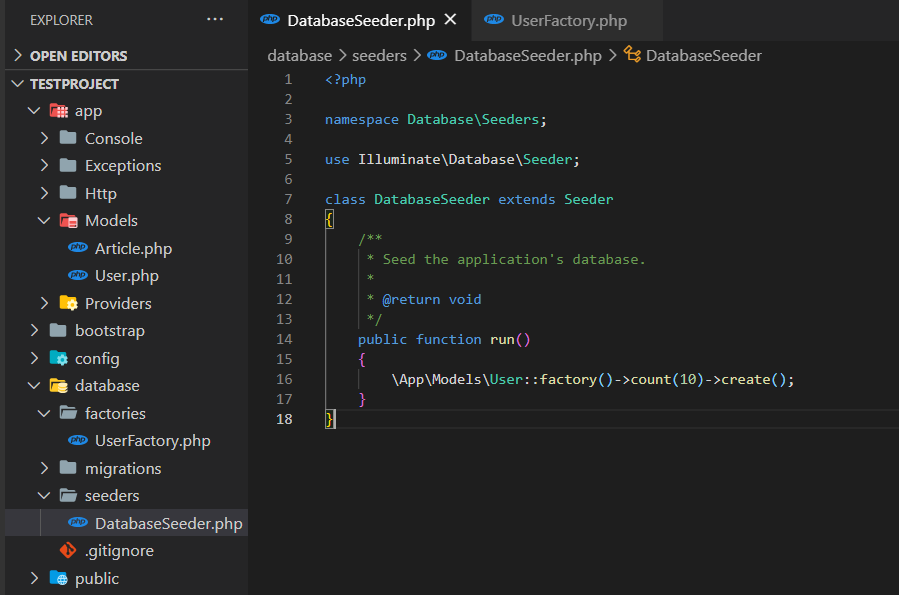Click the DatabaseSeeder class symbol icon in breadcrumb
The image size is (899, 595).
coord(631,56)
